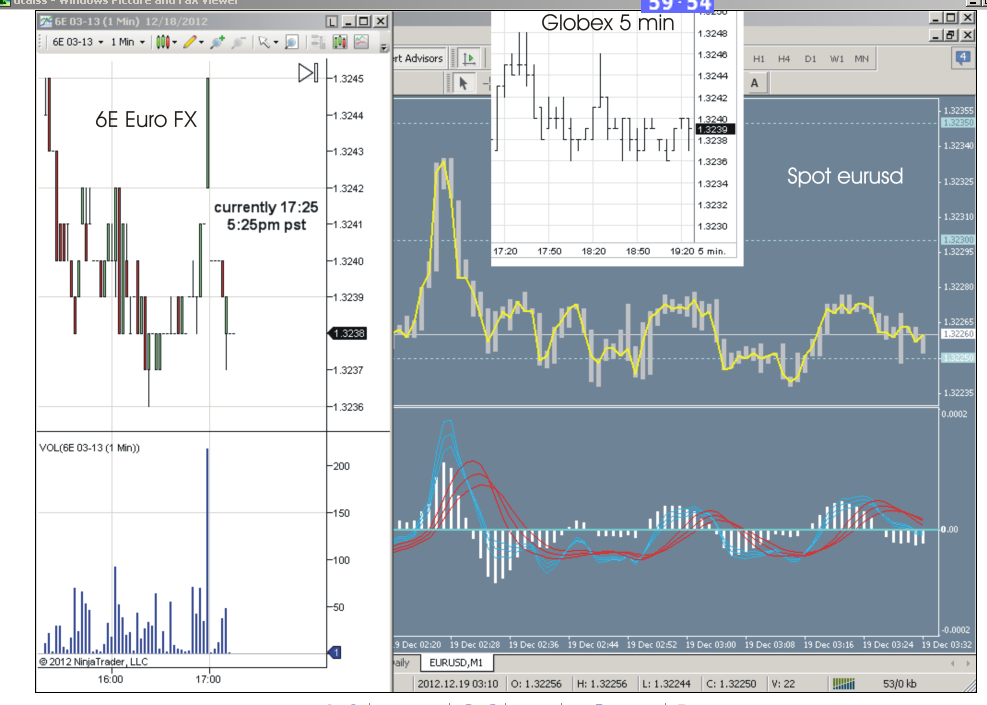Click the 1.3239 Globex price marker
987x705 pixels.
click(x=715, y=130)
